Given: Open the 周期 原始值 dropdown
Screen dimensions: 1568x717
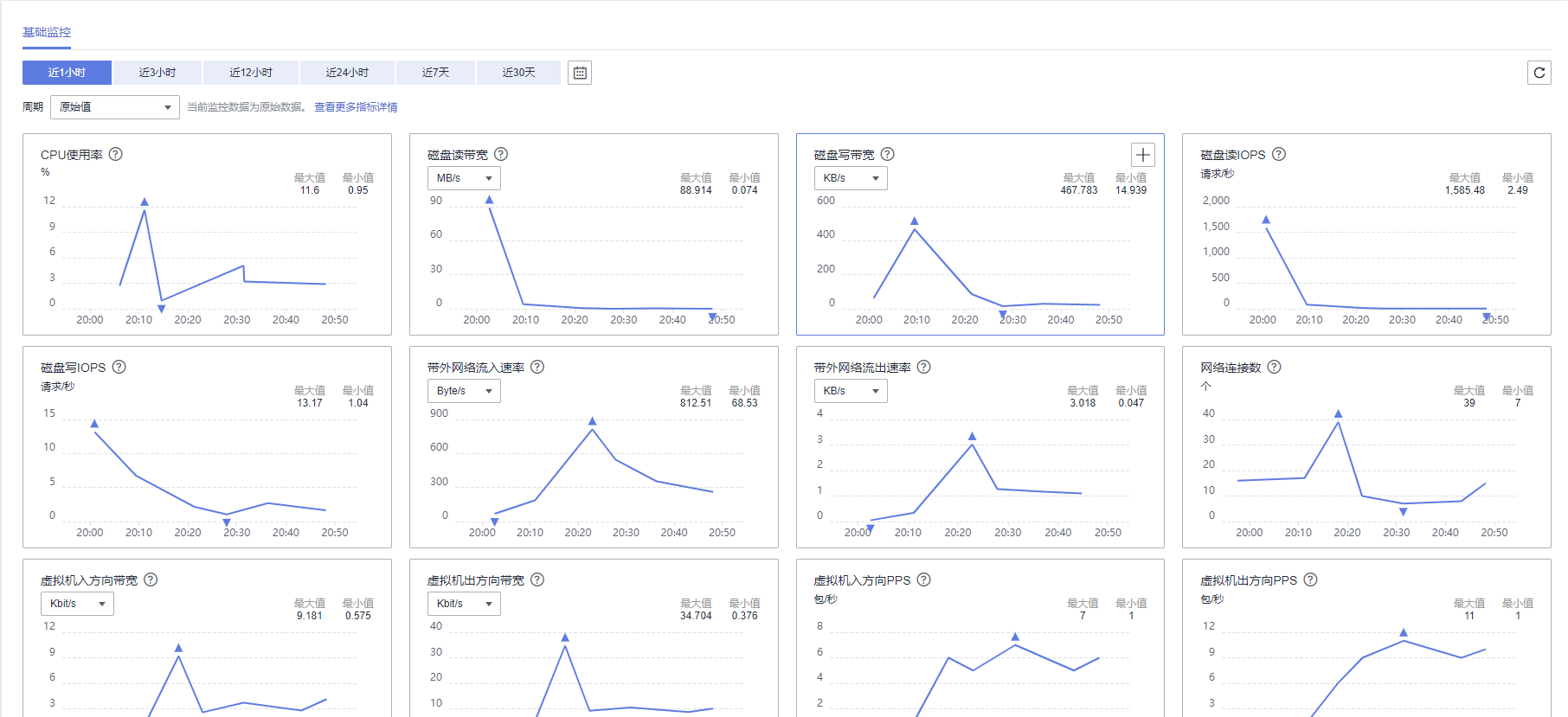Looking at the screenshot, I should coord(115,107).
